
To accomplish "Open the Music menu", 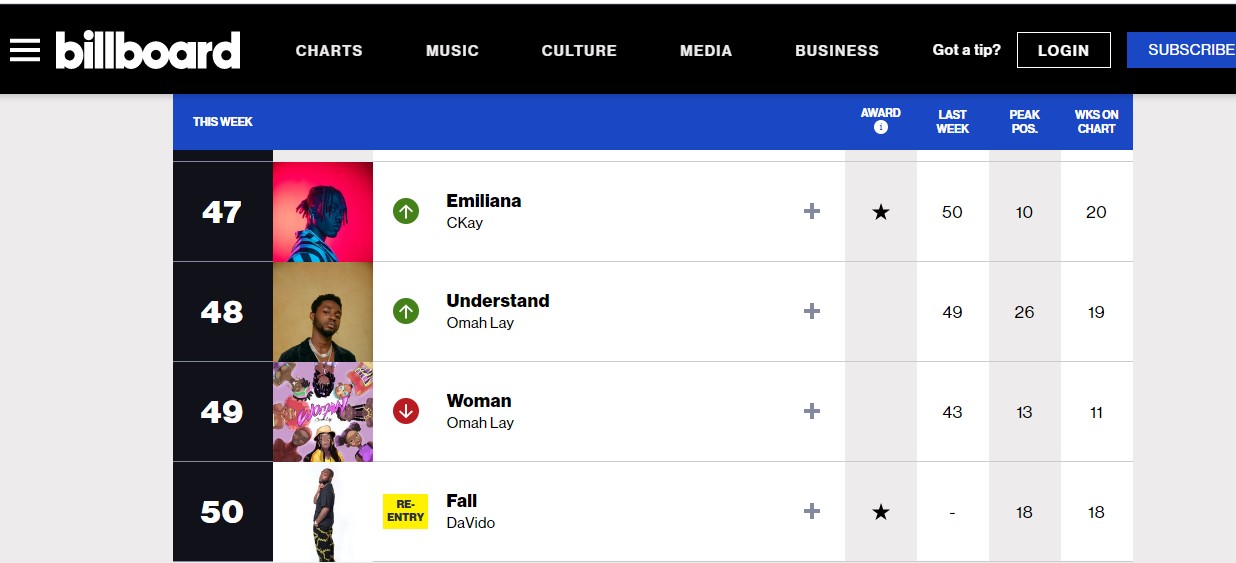I will pos(452,50).
